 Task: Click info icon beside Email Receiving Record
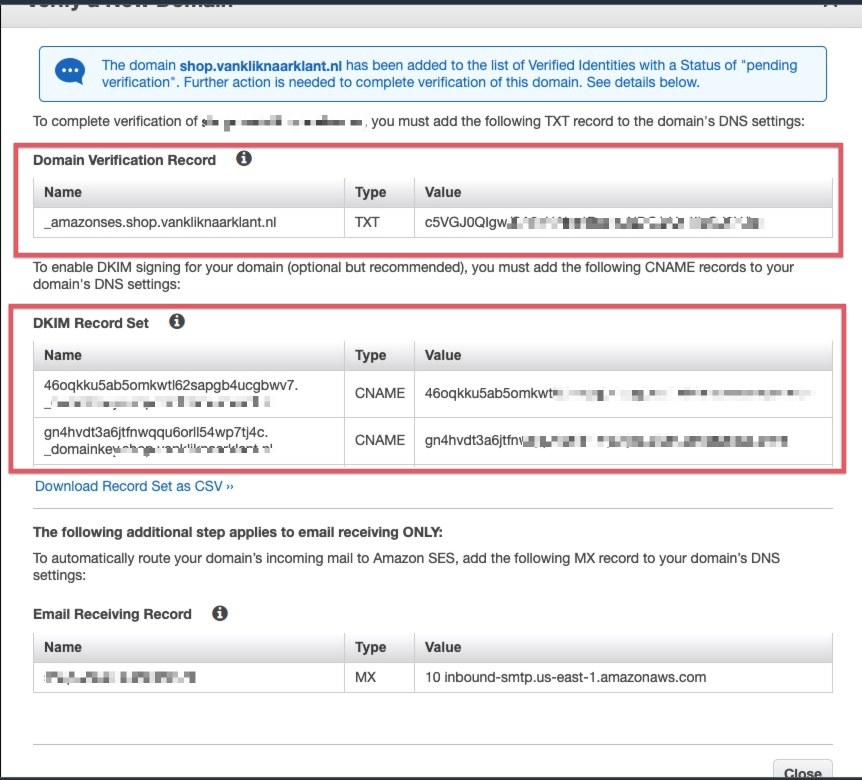click(220, 613)
